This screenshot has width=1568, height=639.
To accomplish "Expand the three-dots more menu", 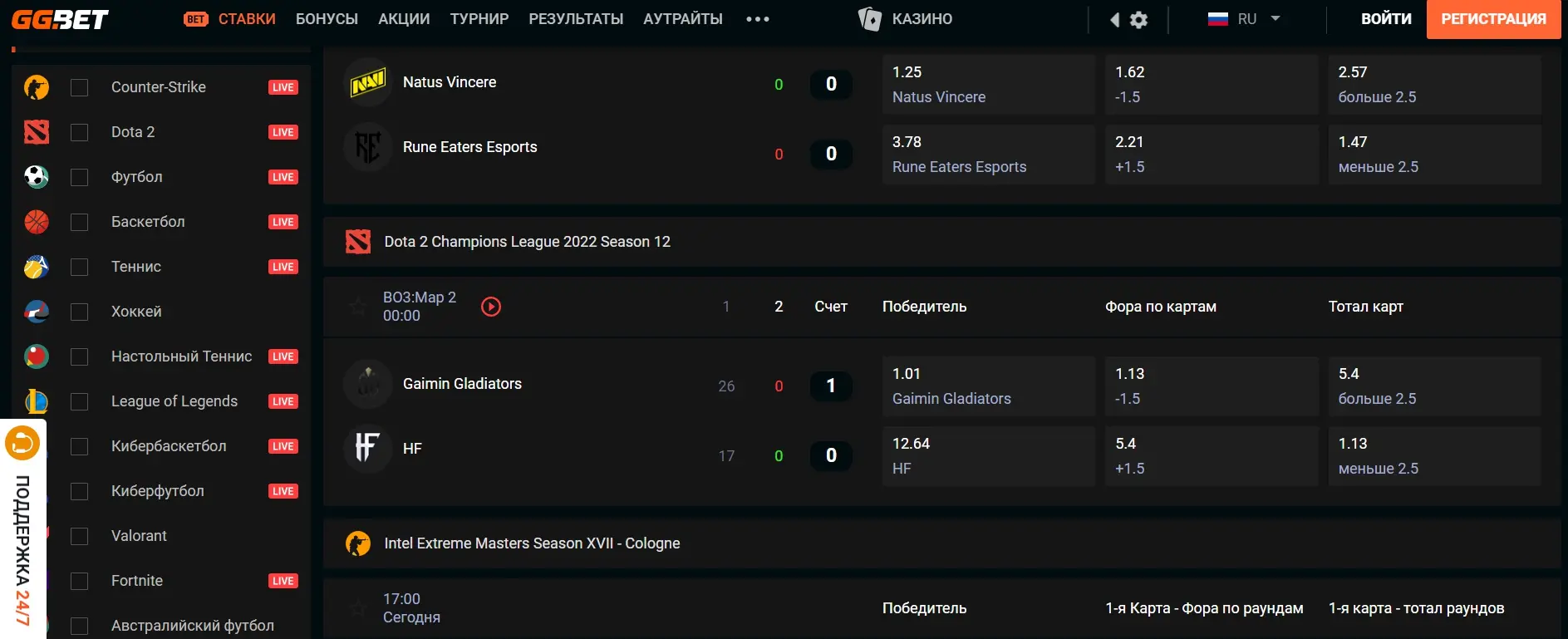I will (757, 19).
